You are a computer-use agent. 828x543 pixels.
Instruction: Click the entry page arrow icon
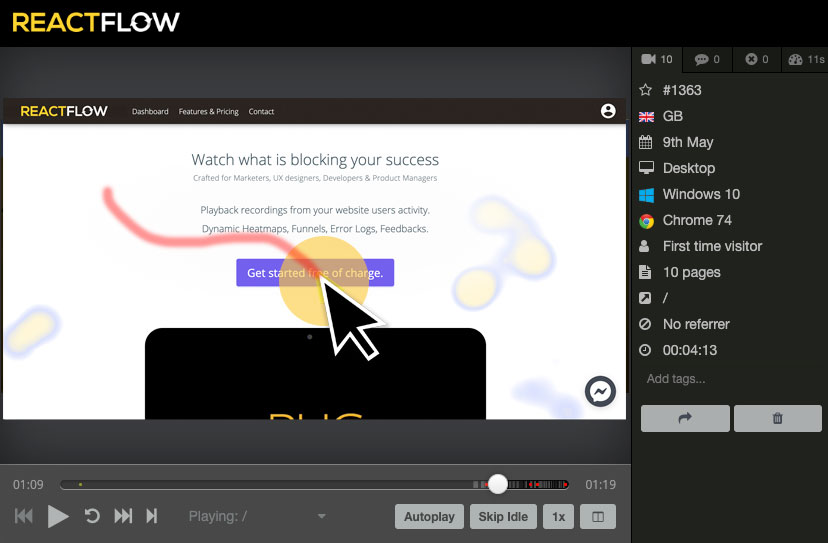645,298
